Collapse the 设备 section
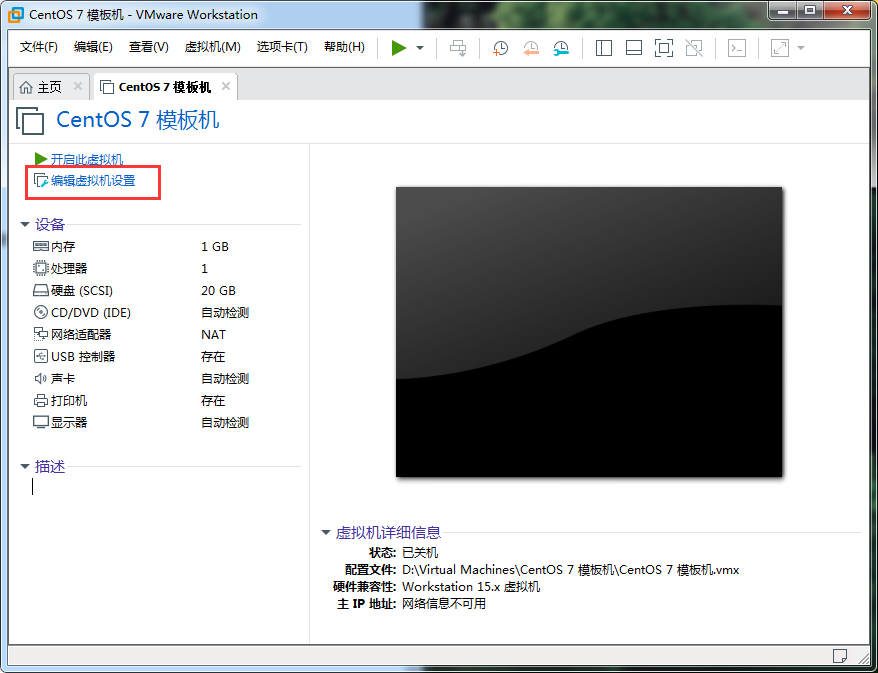The image size is (878, 673). (x=25, y=225)
